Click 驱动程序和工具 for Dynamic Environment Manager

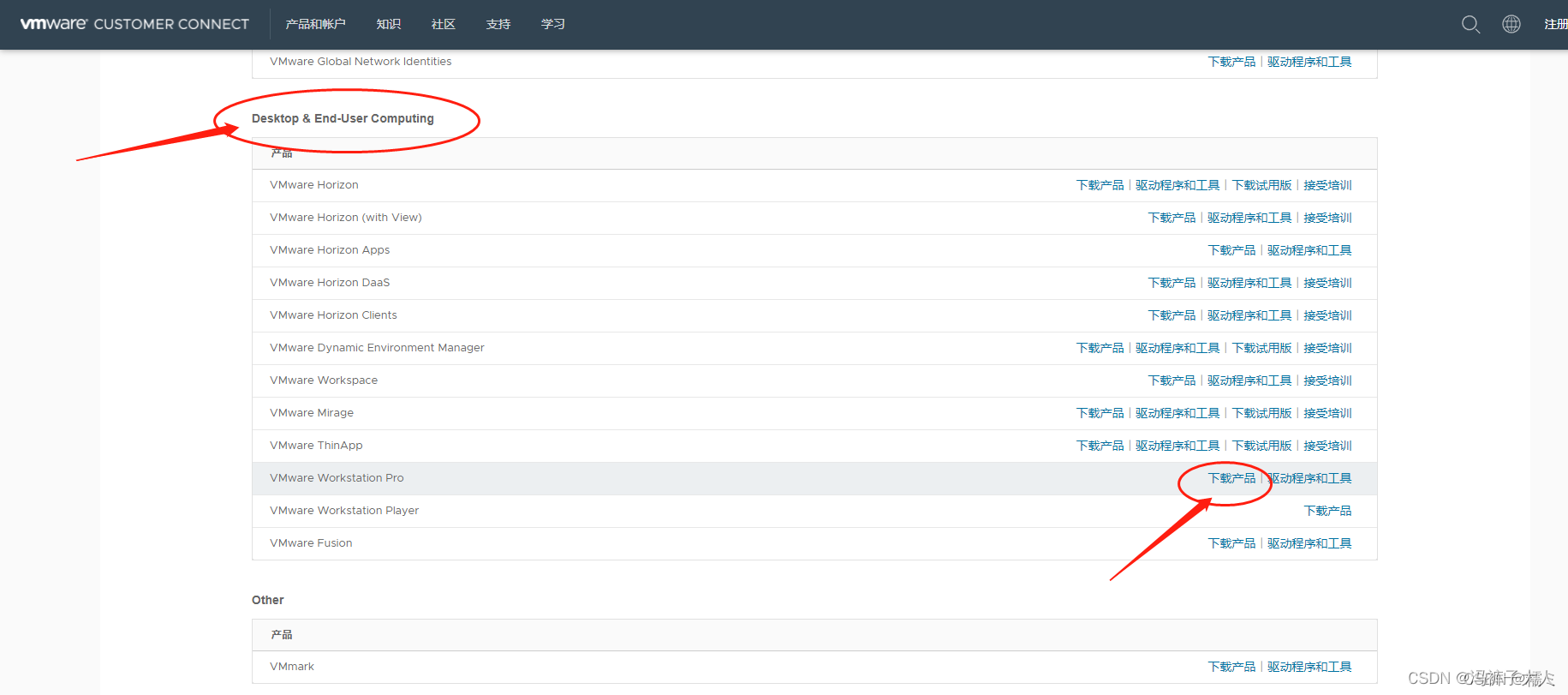point(1177,348)
